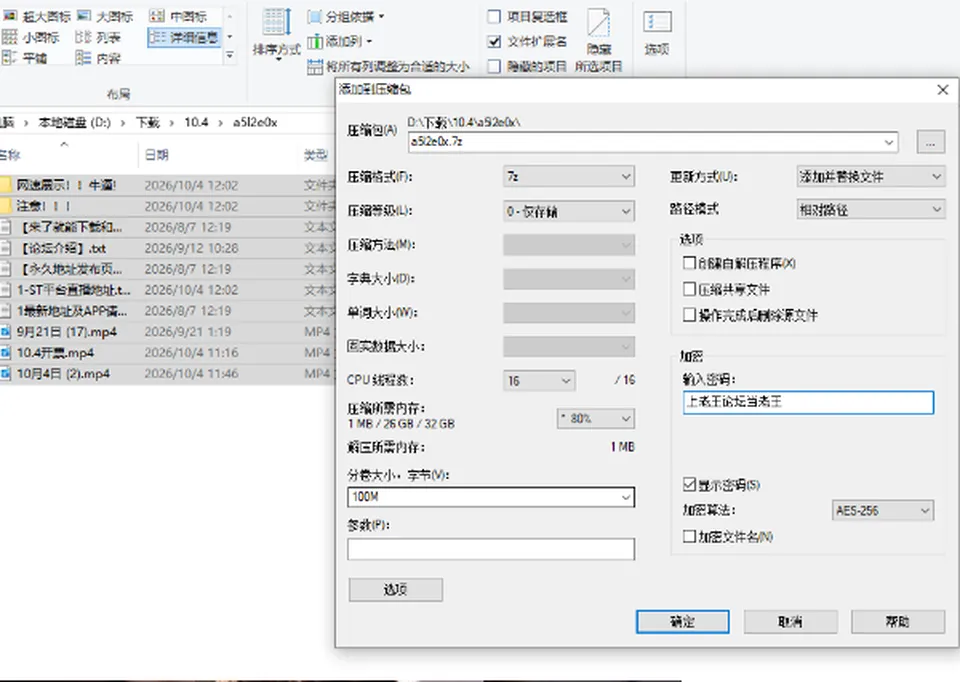Open Explorer's 选项 in the ribbon
This screenshot has height=682, width=960.
[x=657, y=34]
